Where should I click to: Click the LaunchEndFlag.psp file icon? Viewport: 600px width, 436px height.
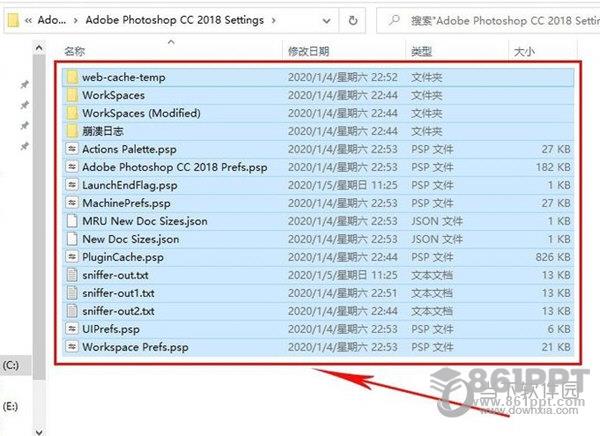72,185
